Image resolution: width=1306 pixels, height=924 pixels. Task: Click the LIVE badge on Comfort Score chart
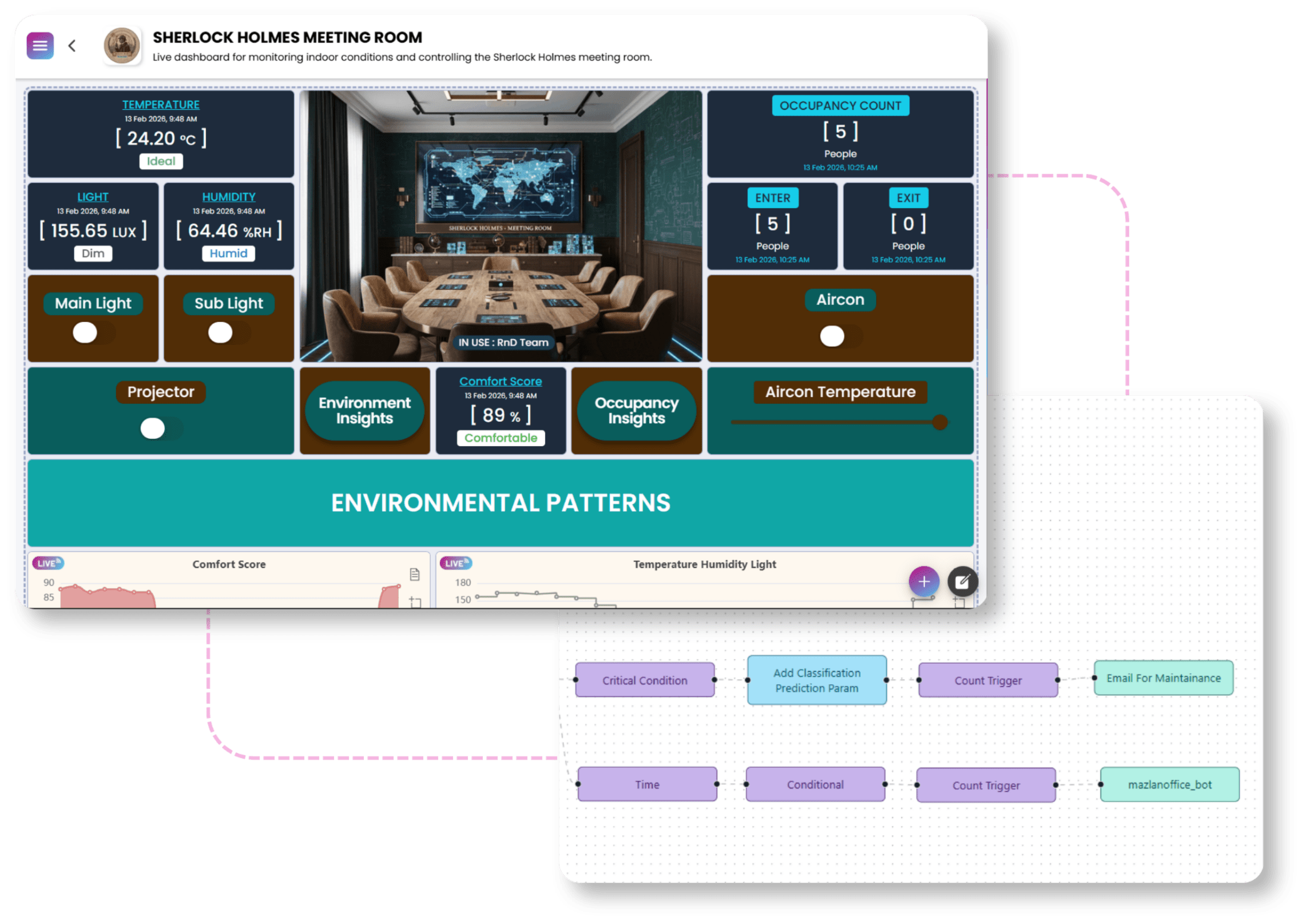(x=48, y=563)
